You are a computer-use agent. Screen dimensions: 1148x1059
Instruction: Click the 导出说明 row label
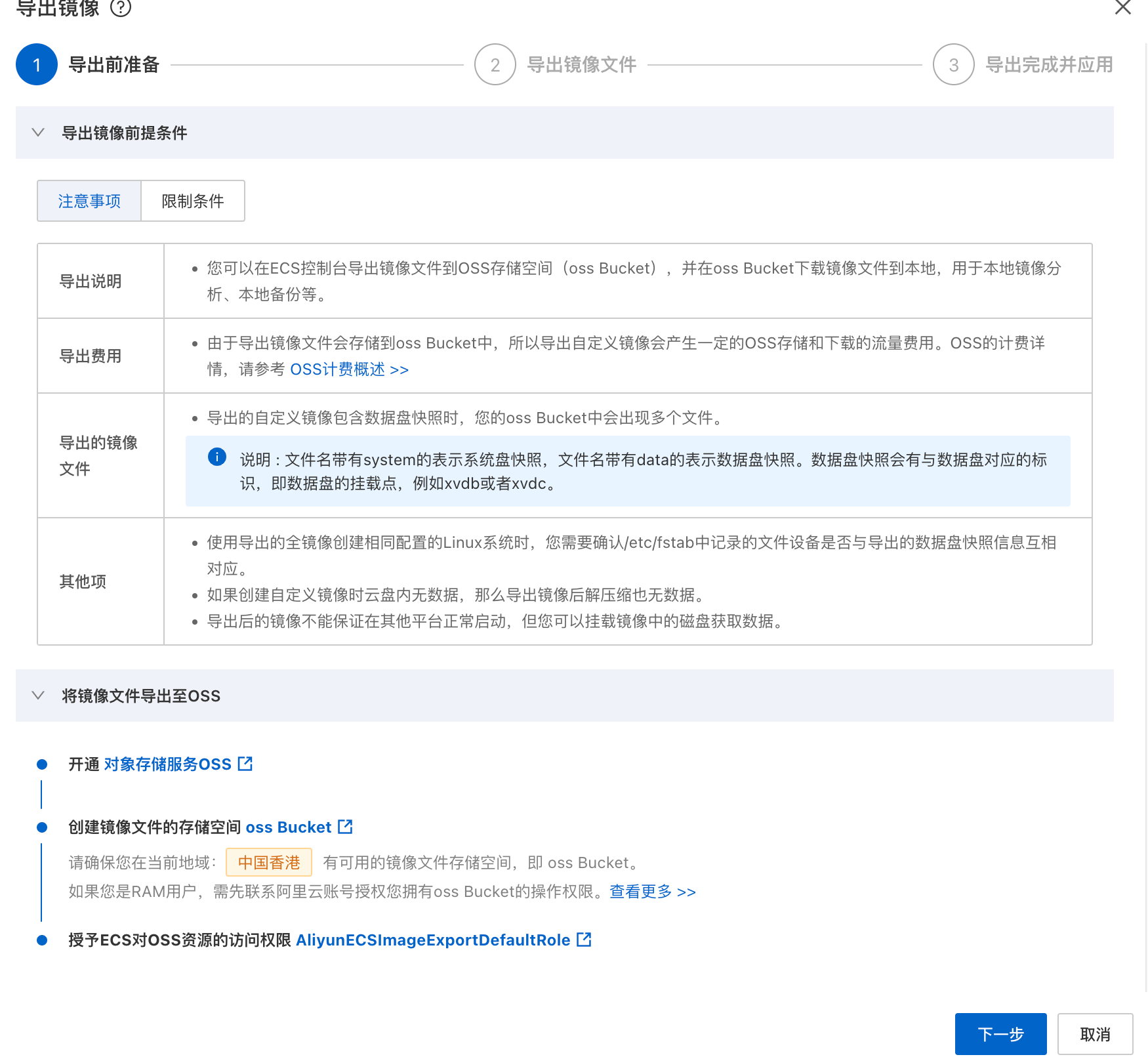point(91,281)
